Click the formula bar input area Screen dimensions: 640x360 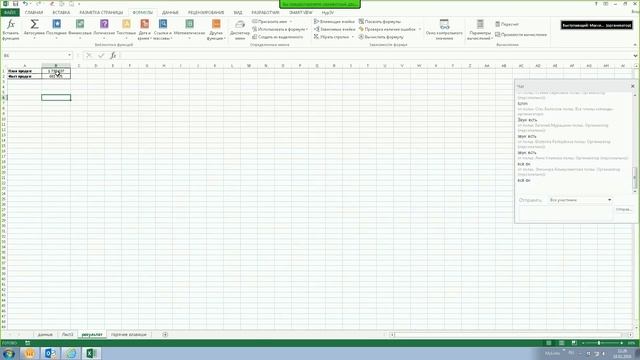[376, 56]
